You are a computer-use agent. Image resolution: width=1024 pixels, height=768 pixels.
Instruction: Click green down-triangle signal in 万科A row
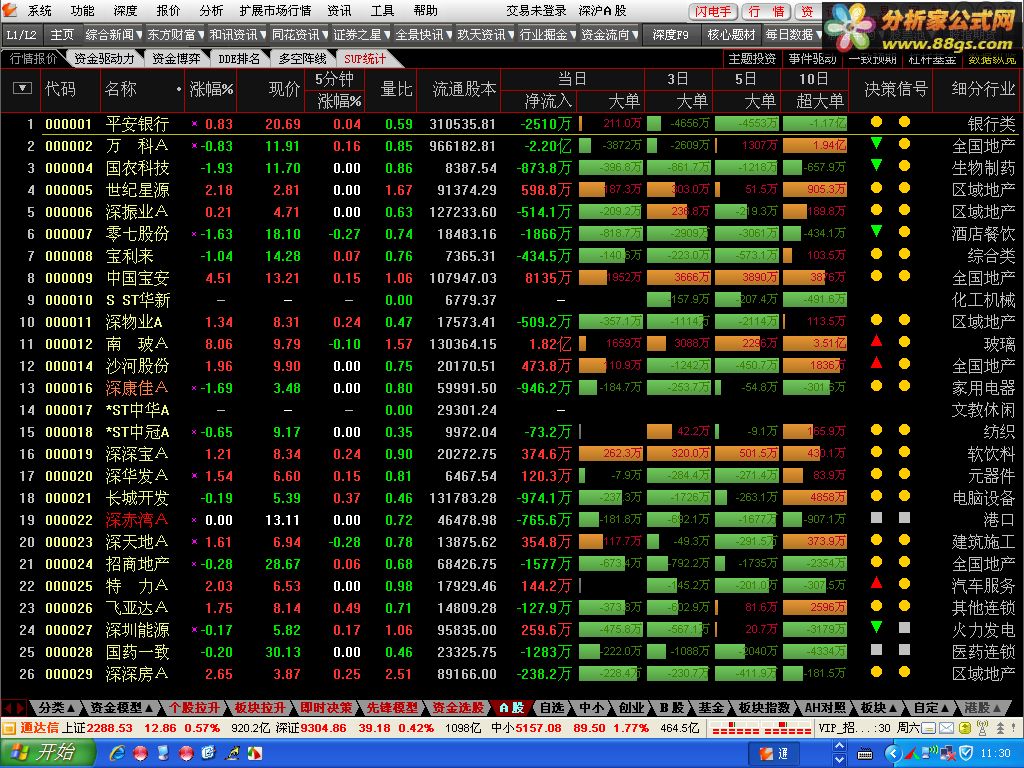point(876,143)
